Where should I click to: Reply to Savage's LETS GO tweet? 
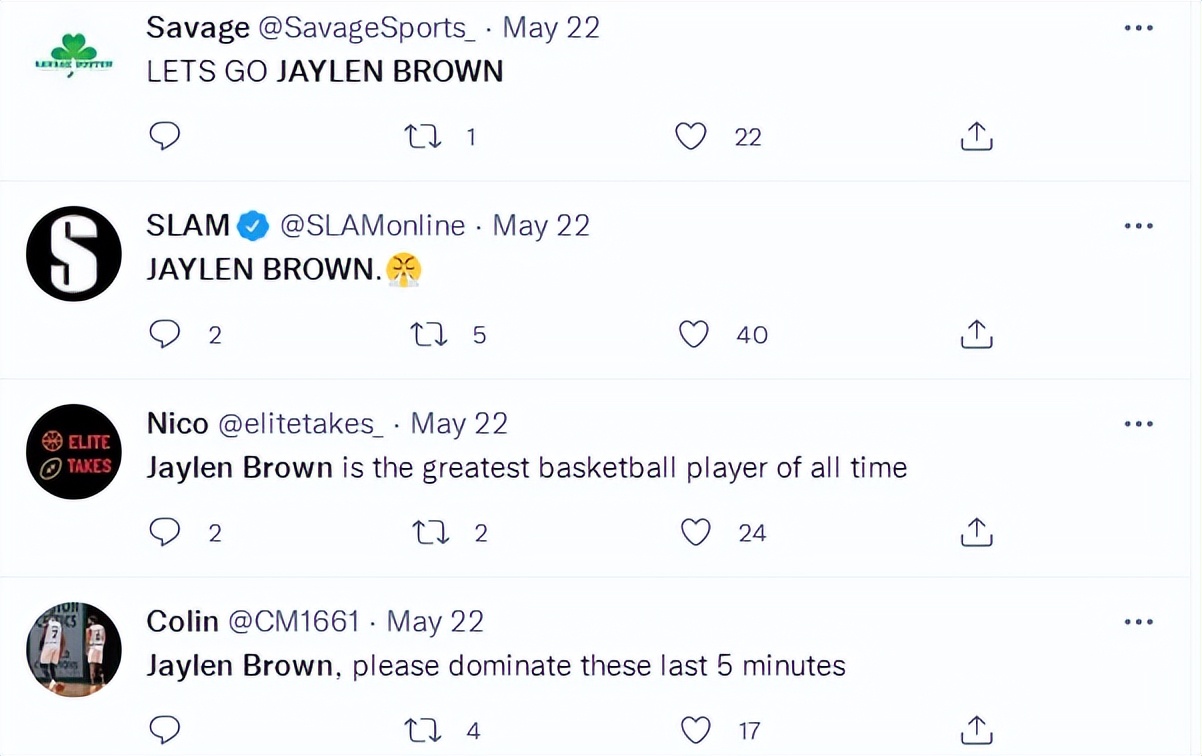(164, 136)
